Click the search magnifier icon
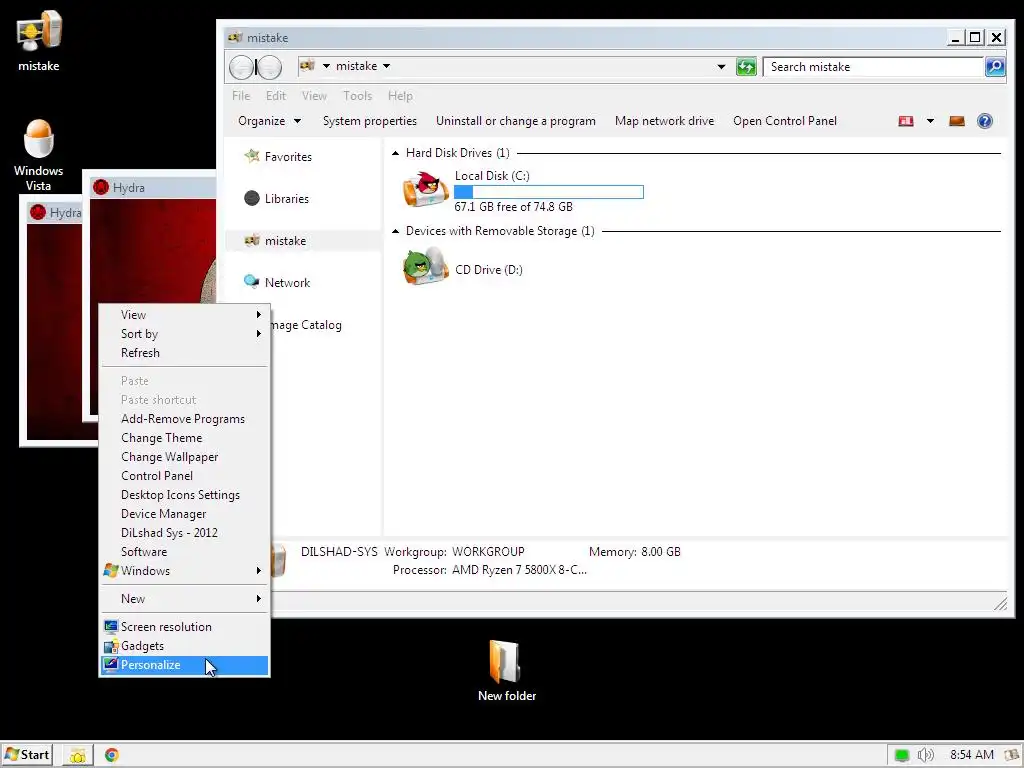This screenshot has width=1024, height=768. click(x=995, y=67)
